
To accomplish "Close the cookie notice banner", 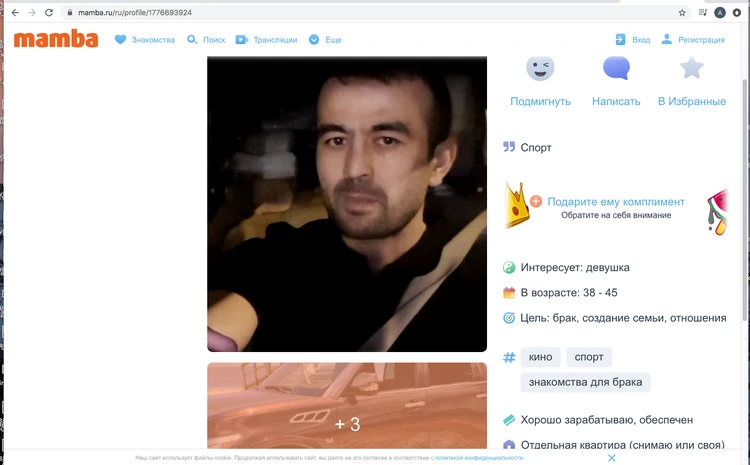I will tap(612, 457).
